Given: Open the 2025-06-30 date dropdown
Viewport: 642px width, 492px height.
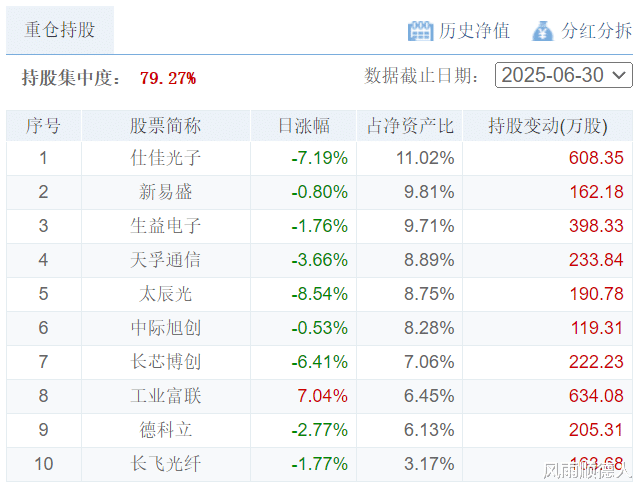Looking at the screenshot, I should (x=564, y=75).
